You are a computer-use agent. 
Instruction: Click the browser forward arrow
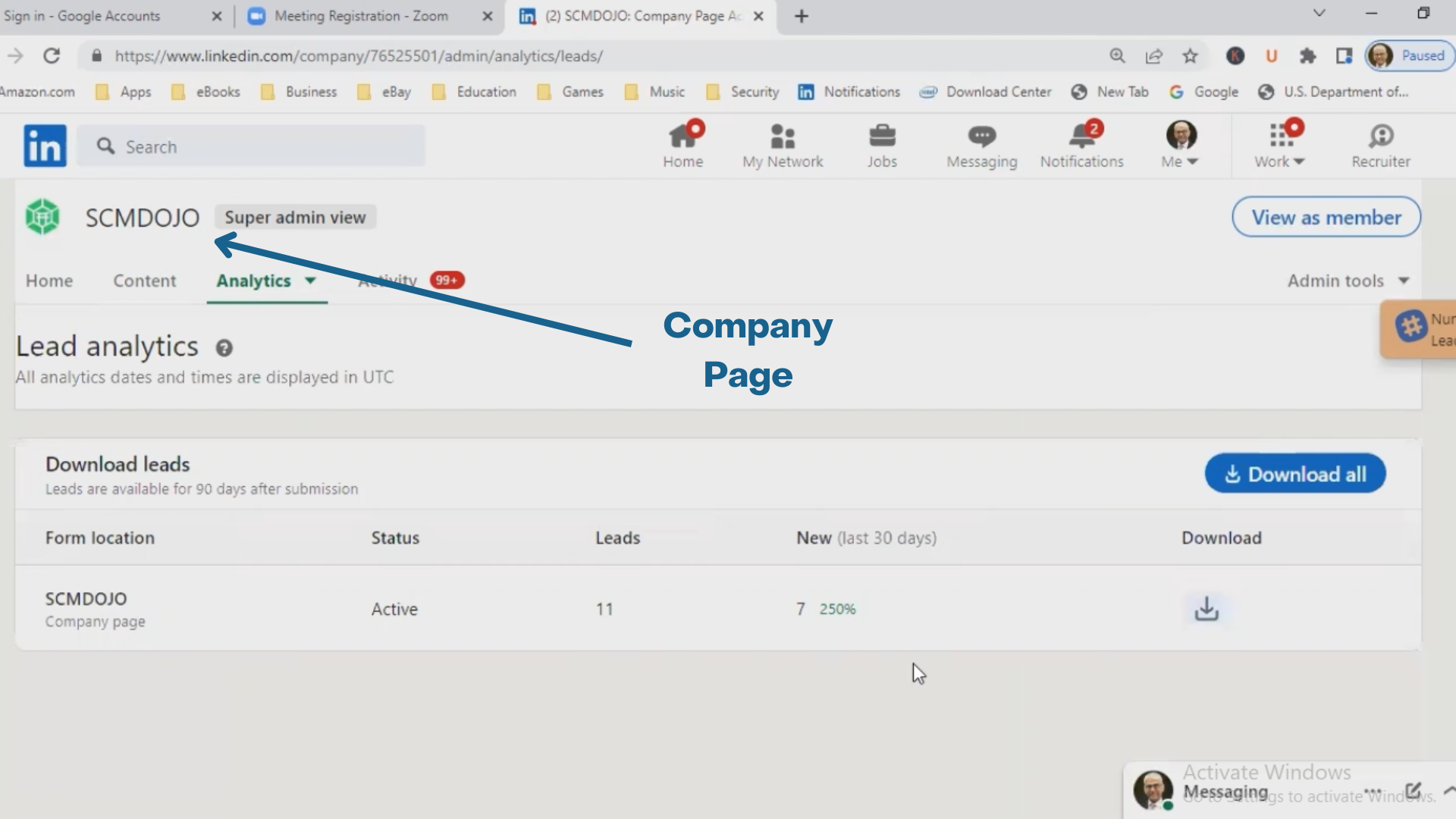tap(15, 55)
